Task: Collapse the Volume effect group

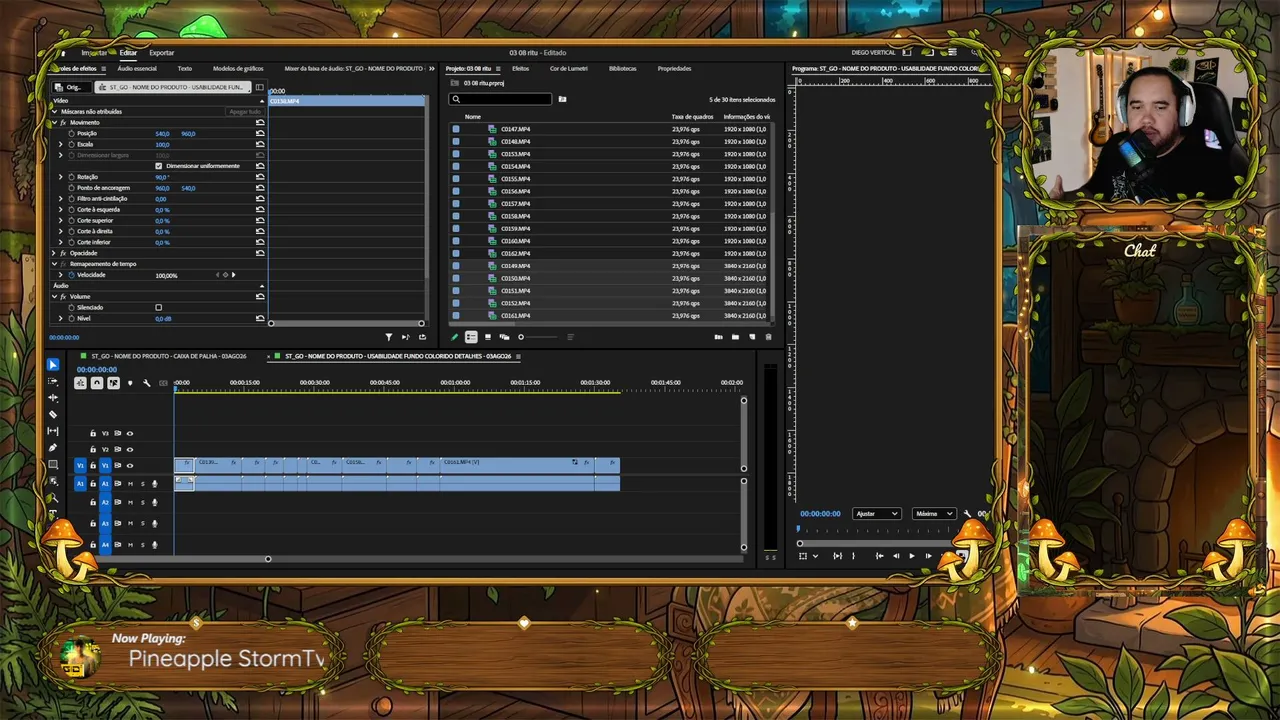Action: (x=54, y=296)
